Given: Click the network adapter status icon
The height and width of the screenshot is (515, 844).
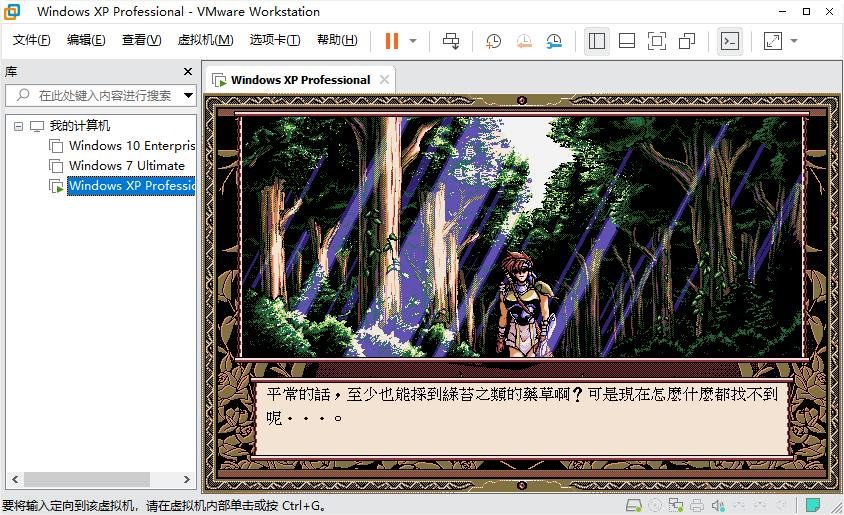Looking at the screenshot, I should click(x=676, y=505).
